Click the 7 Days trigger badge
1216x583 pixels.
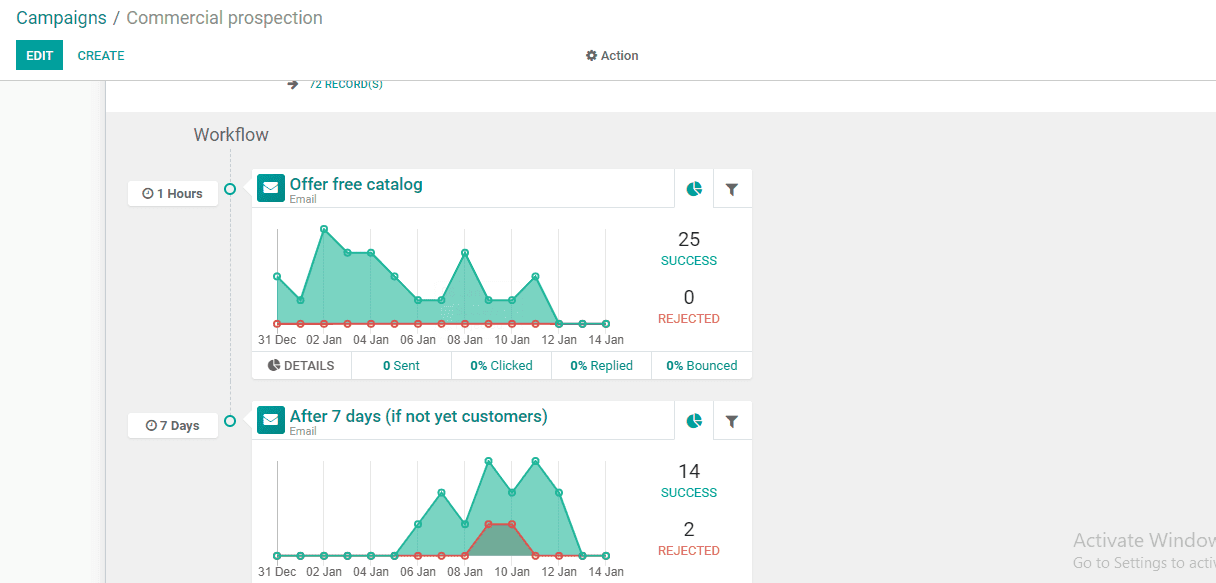pos(173,425)
